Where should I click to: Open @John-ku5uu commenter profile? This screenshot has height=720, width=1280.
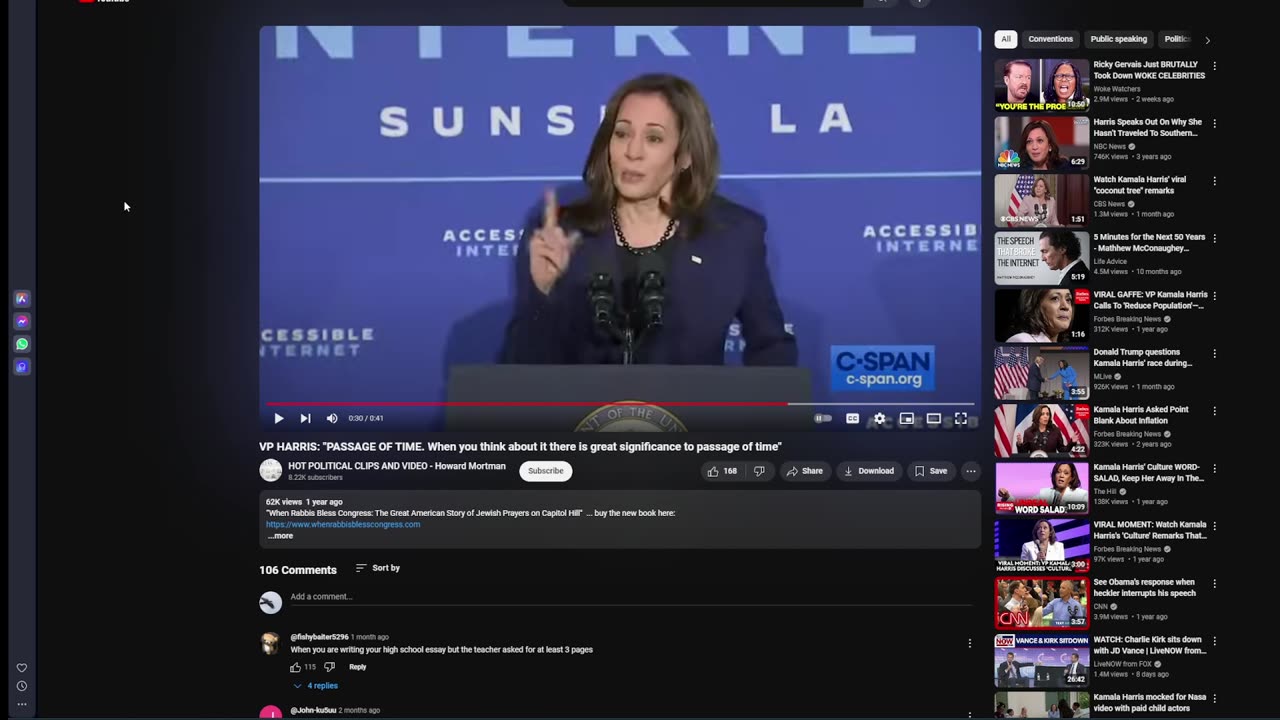point(313,711)
